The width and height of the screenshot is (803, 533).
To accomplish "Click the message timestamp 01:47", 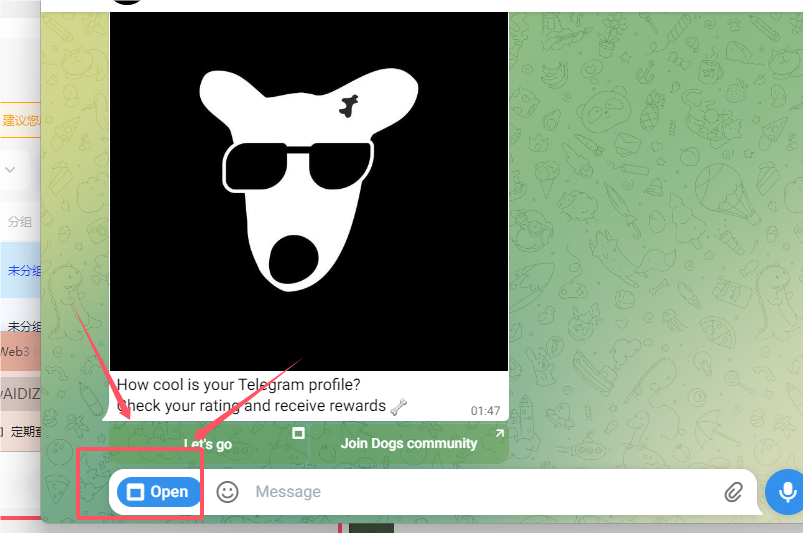I will pos(485,411).
